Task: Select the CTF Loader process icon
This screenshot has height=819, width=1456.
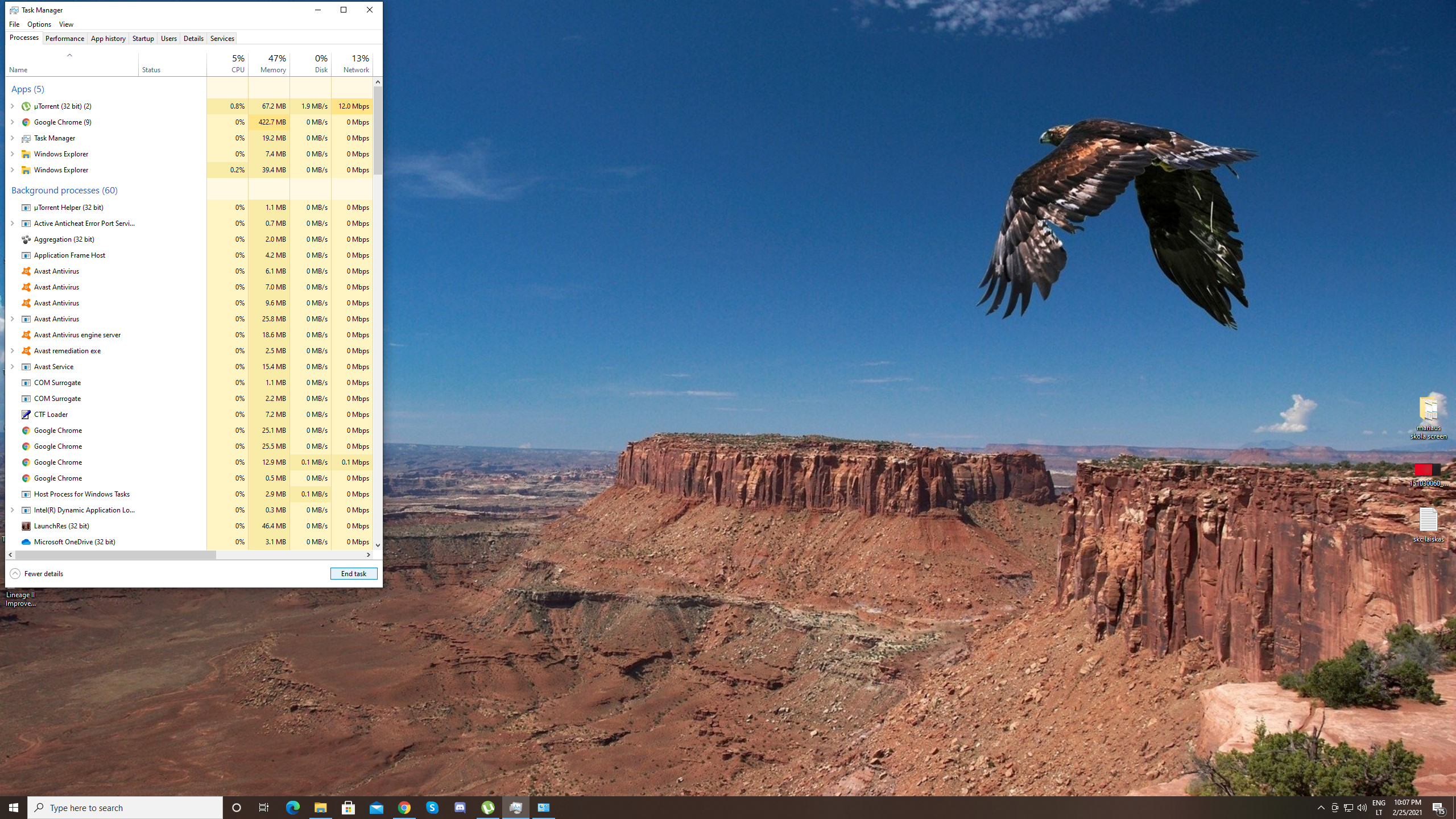Action: click(x=26, y=415)
